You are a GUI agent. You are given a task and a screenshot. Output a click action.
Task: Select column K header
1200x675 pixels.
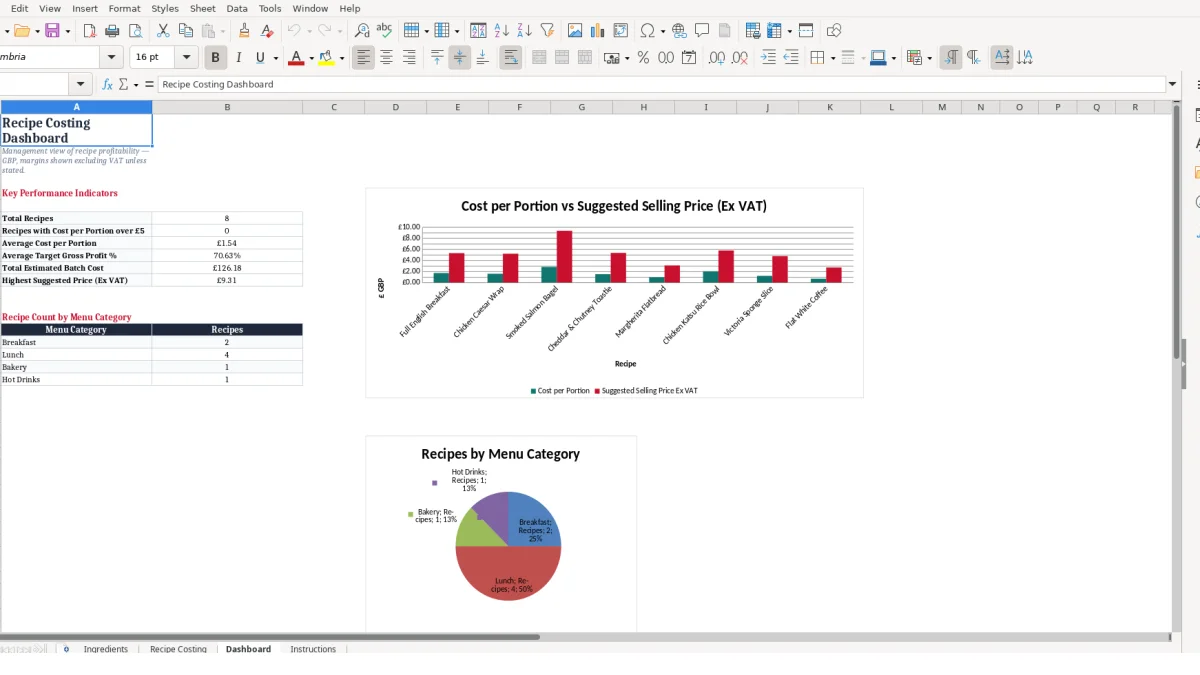pos(830,107)
